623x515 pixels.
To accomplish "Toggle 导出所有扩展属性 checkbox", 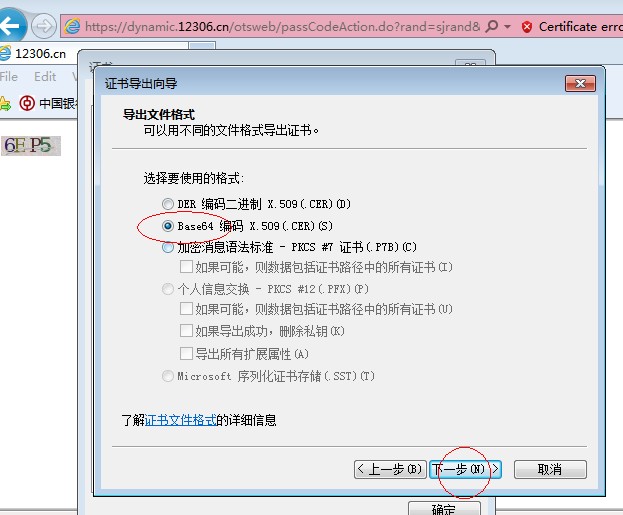I will point(186,353).
